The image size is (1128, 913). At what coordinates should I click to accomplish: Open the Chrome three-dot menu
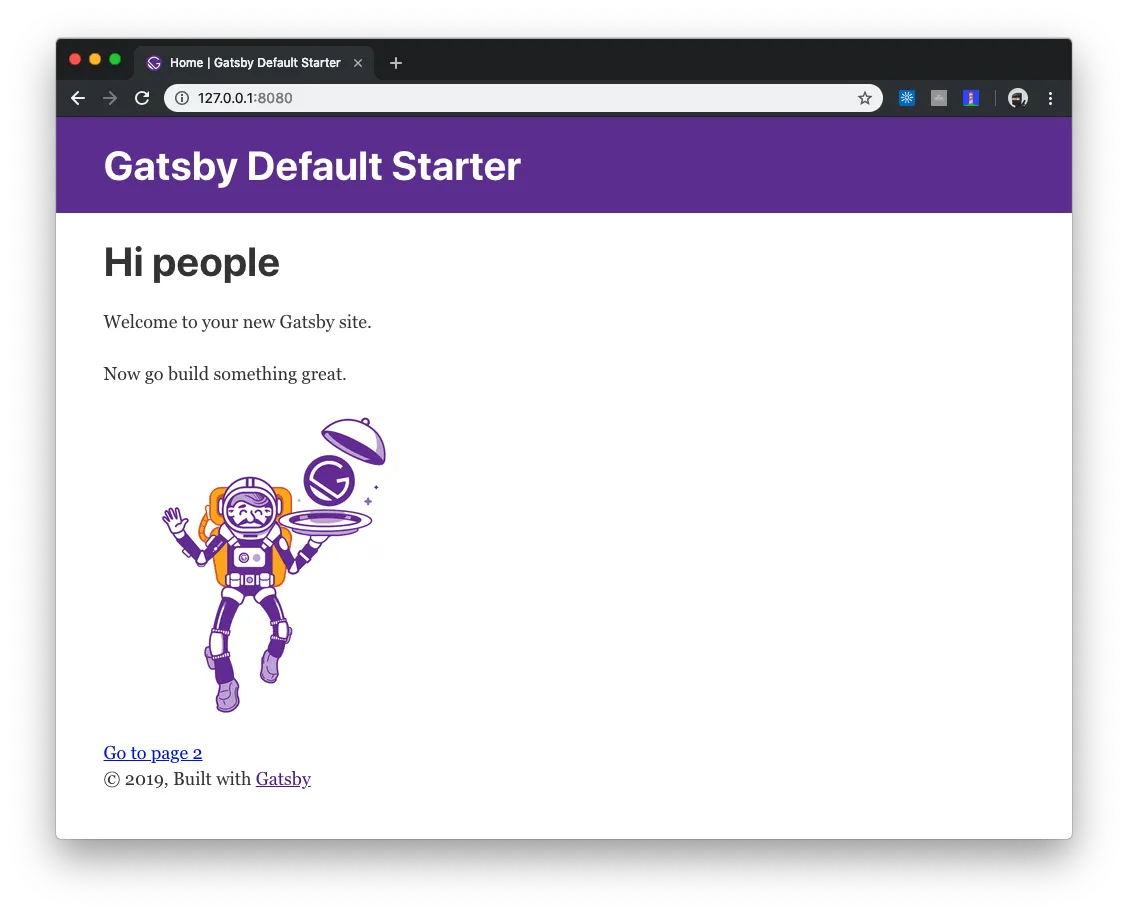(1050, 98)
